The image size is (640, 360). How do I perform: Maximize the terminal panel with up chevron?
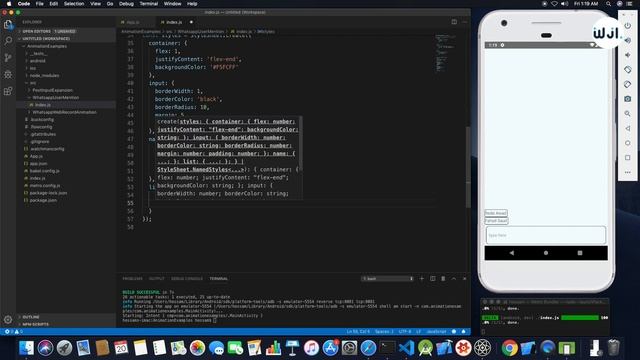[x=454, y=279]
